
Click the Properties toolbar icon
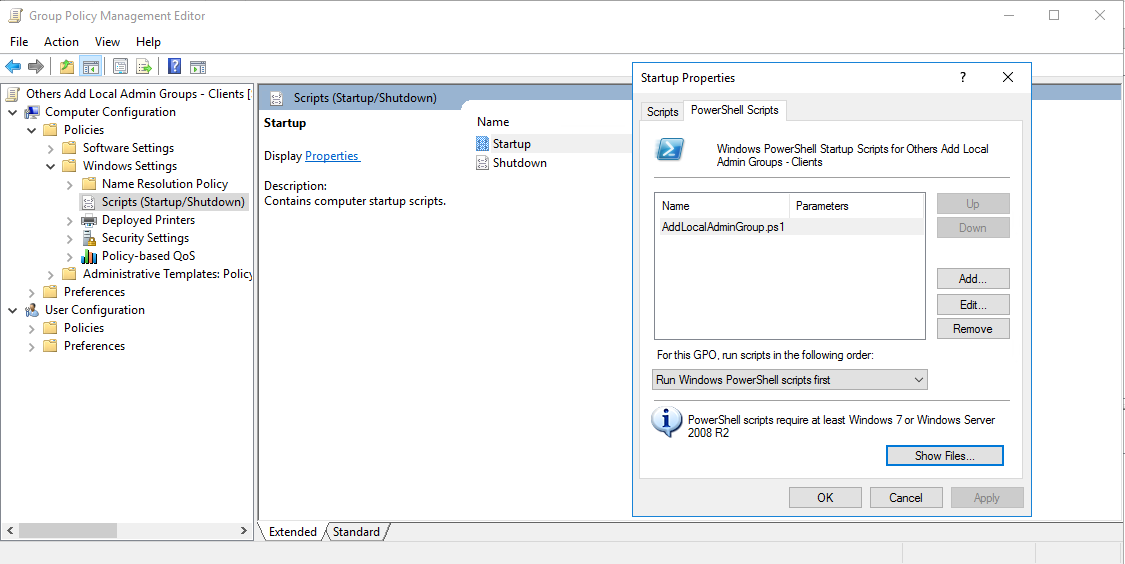tap(121, 67)
